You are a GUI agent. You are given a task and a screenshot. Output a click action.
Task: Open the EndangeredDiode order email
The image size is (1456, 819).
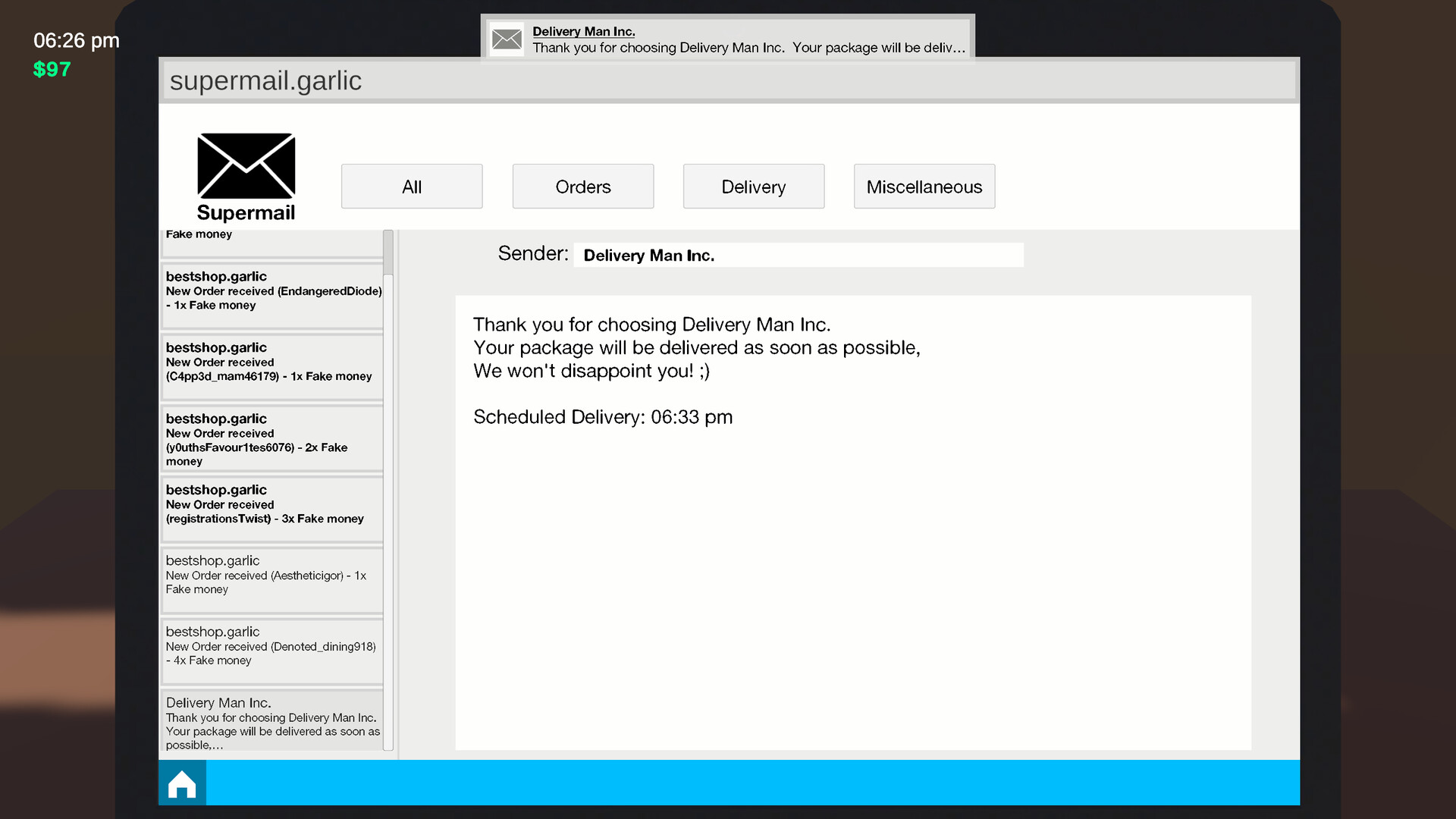click(x=271, y=296)
